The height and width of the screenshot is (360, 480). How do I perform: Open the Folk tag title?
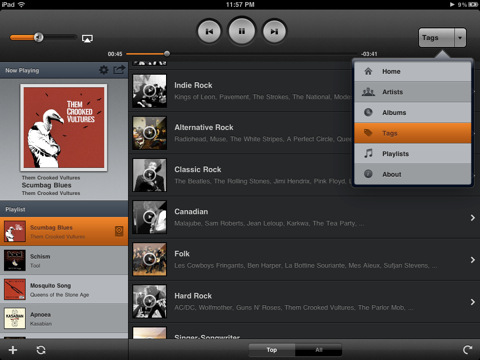182,254
